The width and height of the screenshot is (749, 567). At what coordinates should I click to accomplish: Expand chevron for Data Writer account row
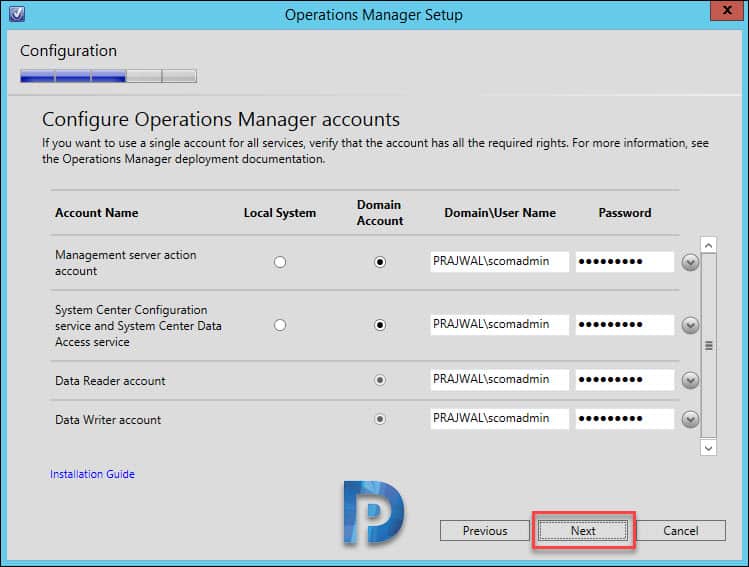point(690,419)
